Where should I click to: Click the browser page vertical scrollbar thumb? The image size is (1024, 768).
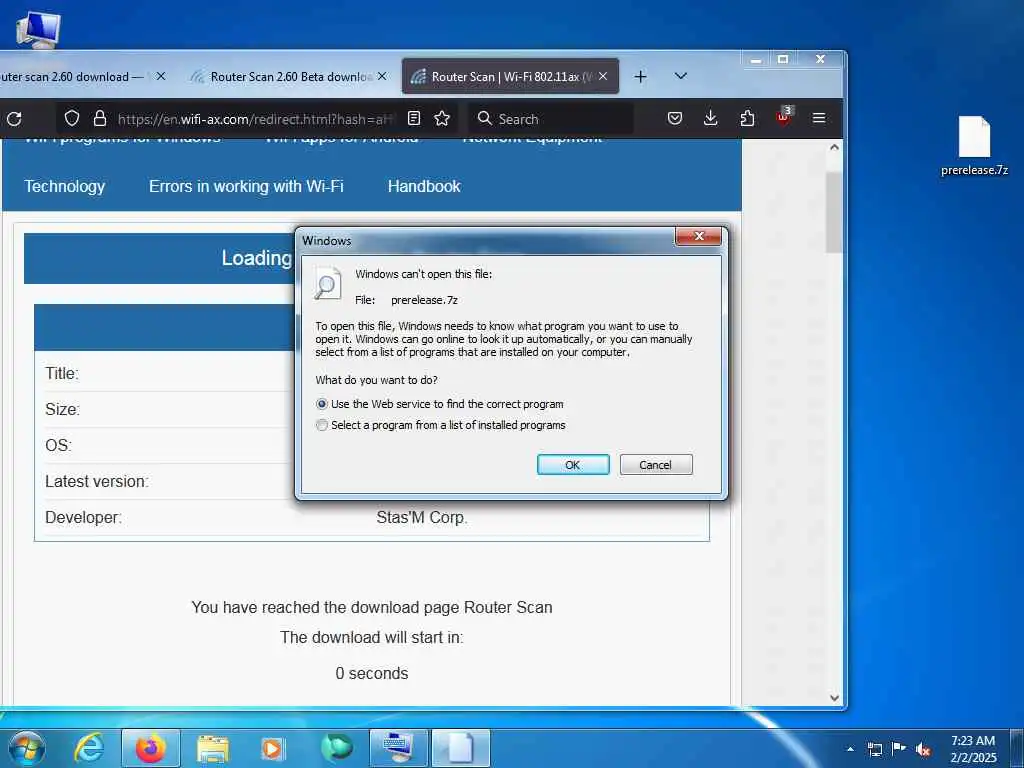pos(834,212)
